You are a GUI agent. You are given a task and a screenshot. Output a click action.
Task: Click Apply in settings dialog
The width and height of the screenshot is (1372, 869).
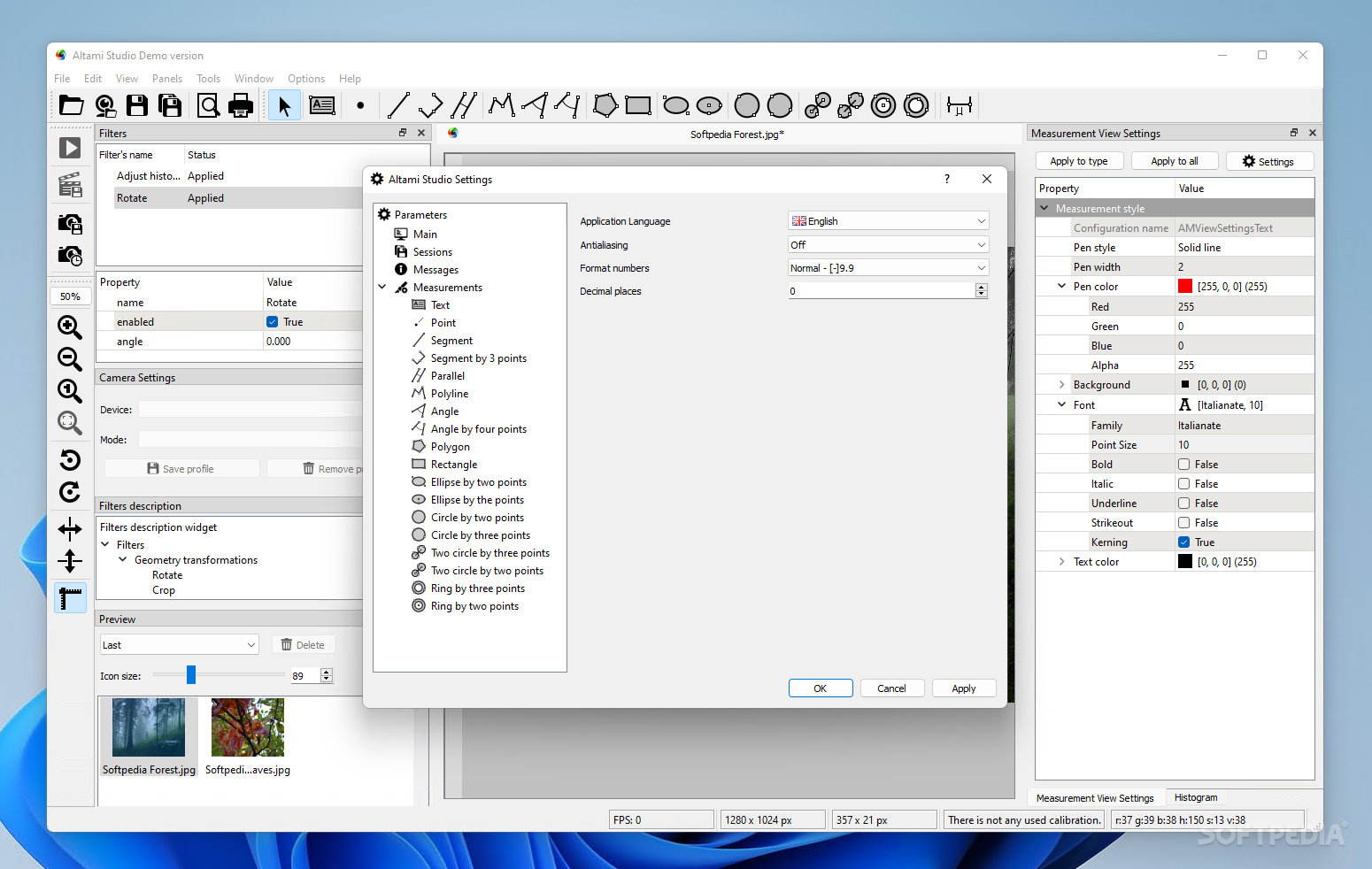click(964, 688)
